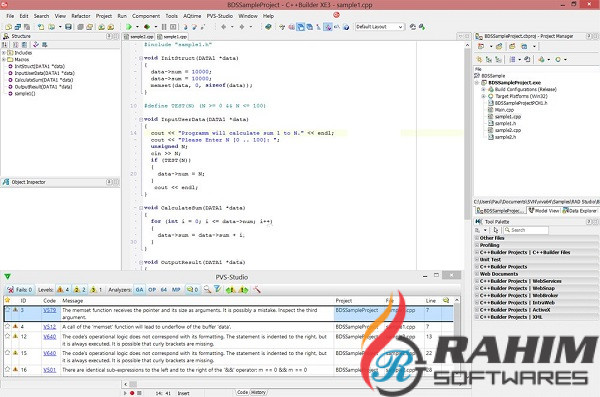Click the favorite star for message ID 4
Viewport: 600px width, 397px height.
point(7,327)
